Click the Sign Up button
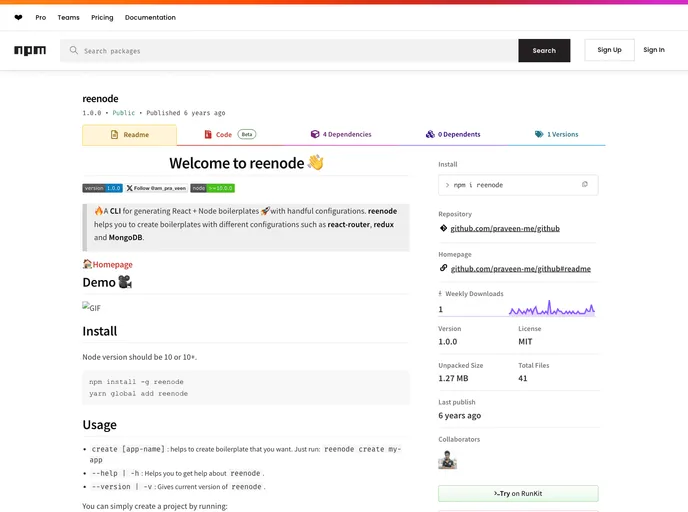The height and width of the screenshot is (512, 688). click(x=609, y=50)
